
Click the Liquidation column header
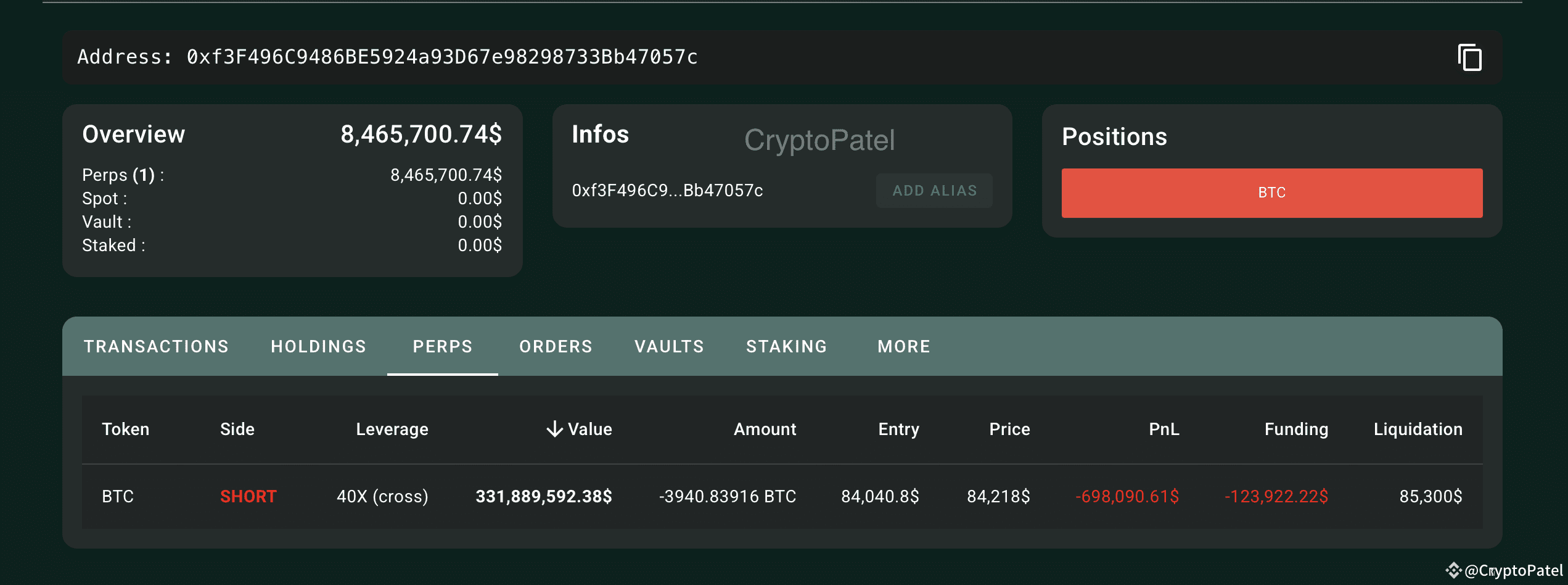[x=1416, y=428]
